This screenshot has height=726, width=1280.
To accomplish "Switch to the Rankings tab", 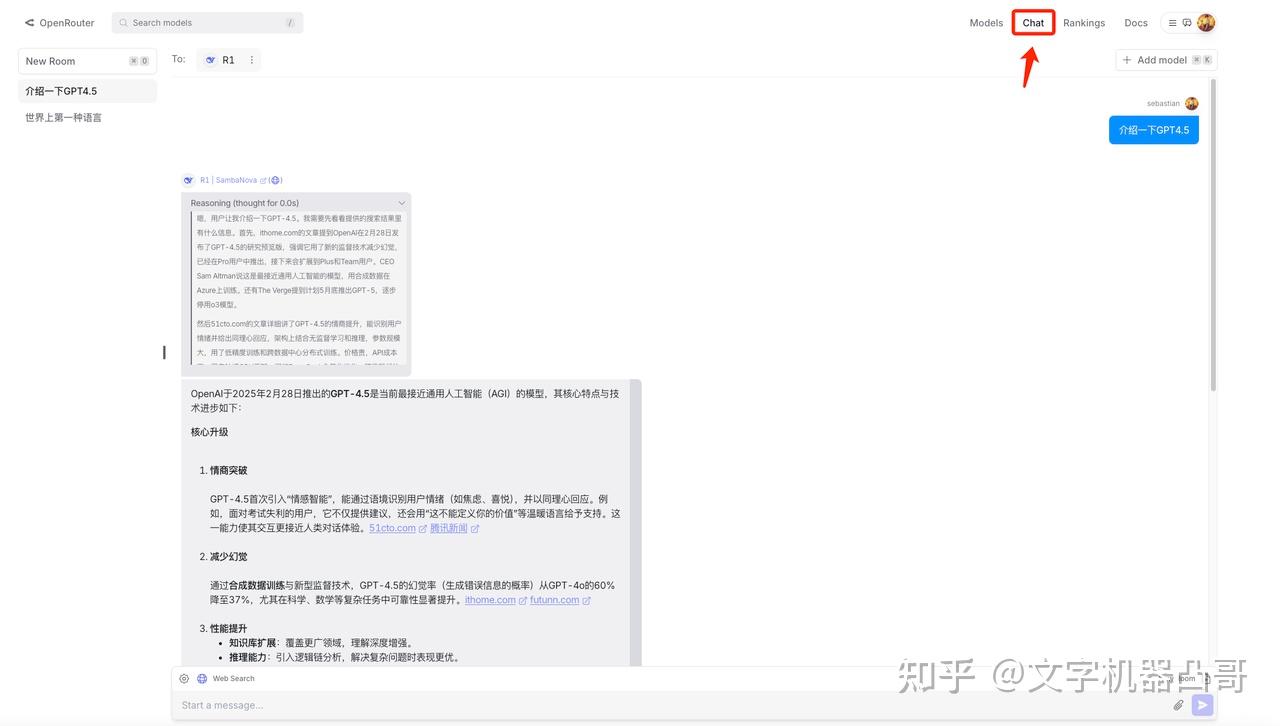I will 1083,21.
